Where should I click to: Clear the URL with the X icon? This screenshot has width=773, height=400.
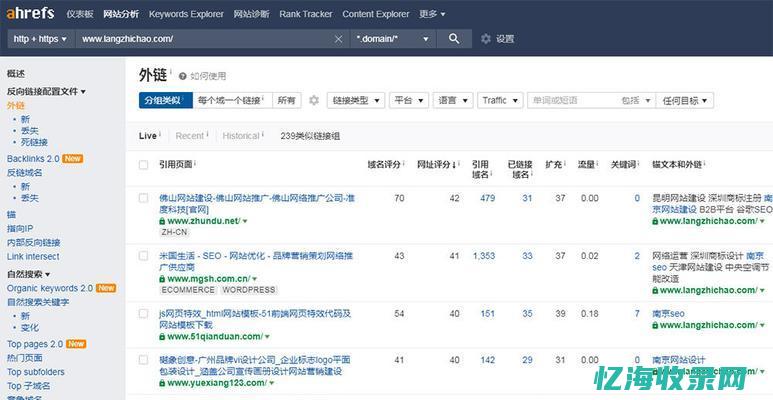click(x=339, y=39)
